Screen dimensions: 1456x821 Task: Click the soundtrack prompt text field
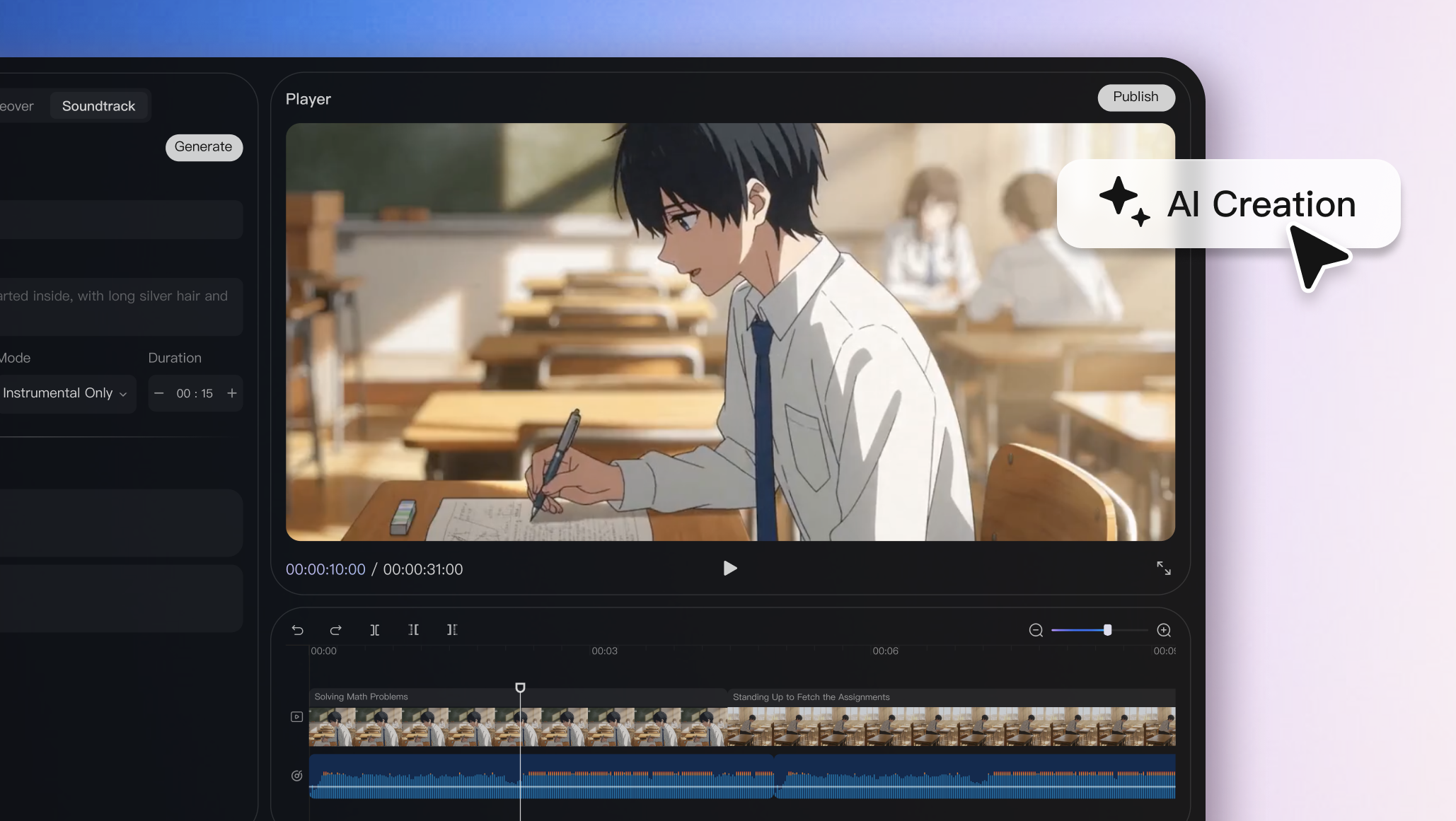(120, 306)
